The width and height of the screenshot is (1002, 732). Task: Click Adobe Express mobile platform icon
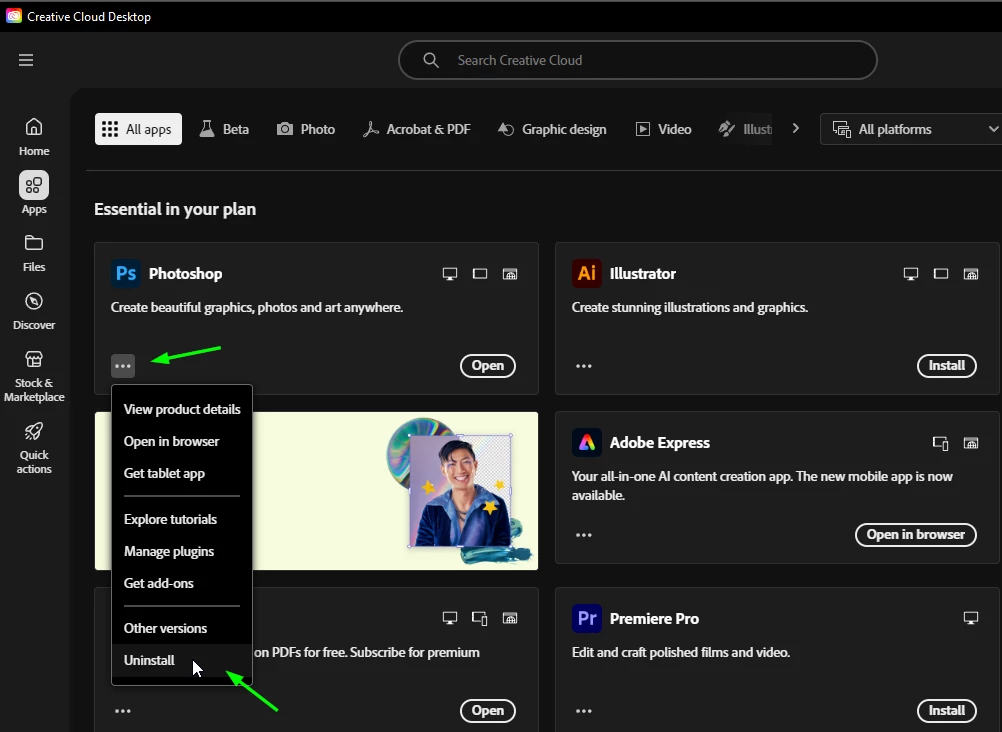coord(941,443)
